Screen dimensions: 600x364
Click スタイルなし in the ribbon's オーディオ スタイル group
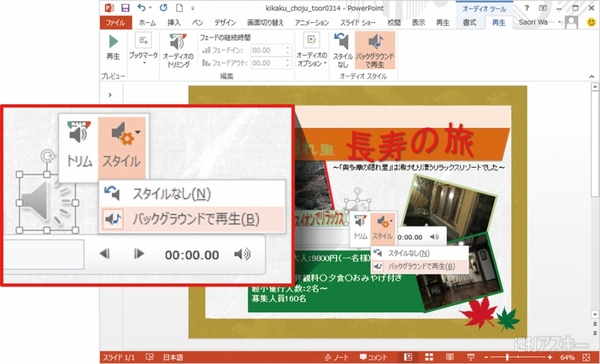[342, 51]
